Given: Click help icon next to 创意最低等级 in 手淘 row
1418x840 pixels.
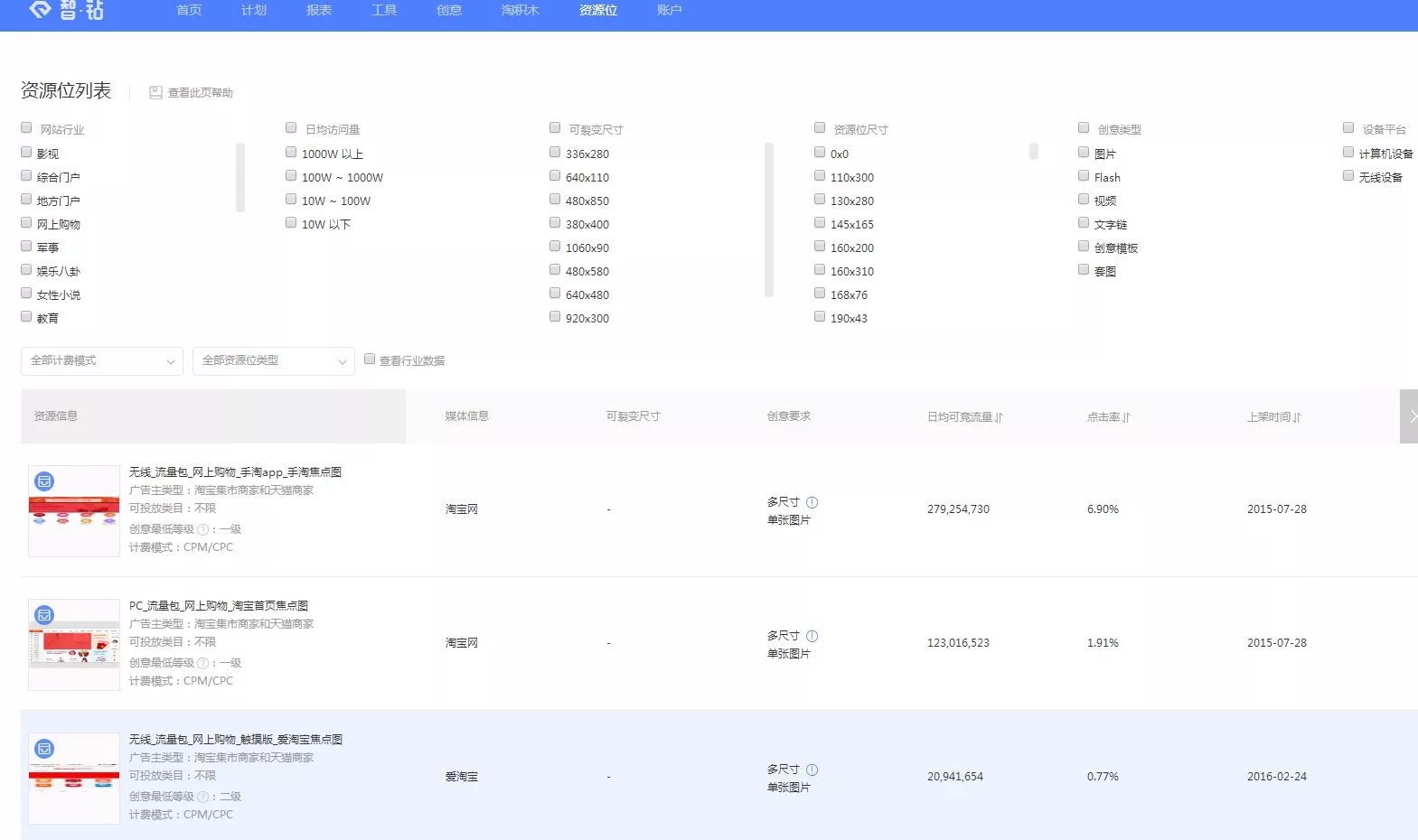Looking at the screenshot, I should [x=202, y=529].
